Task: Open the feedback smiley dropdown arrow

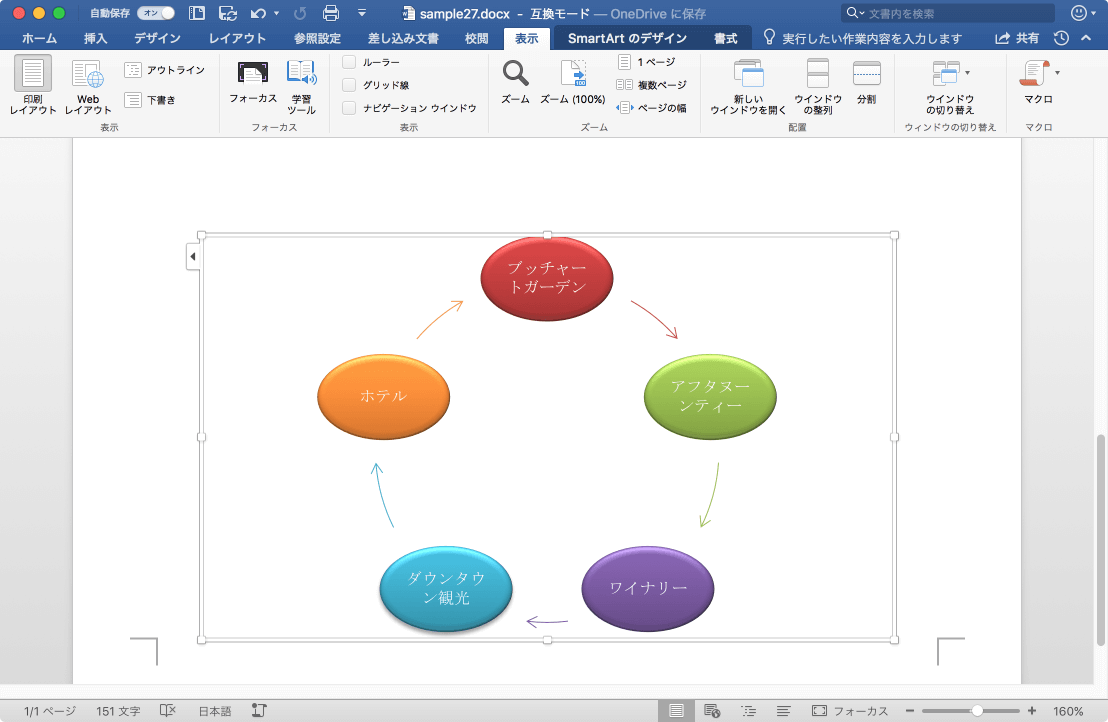Action: pos(1093,13)
